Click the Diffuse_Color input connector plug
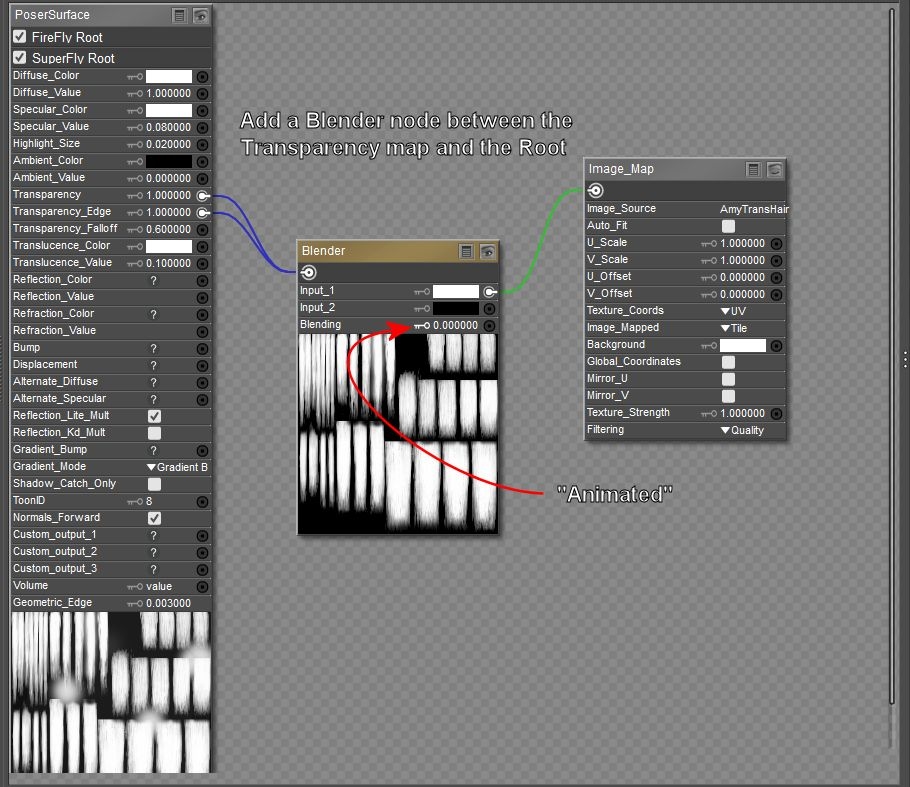Screen dimensions: 910x787 (x=202, y=76)
